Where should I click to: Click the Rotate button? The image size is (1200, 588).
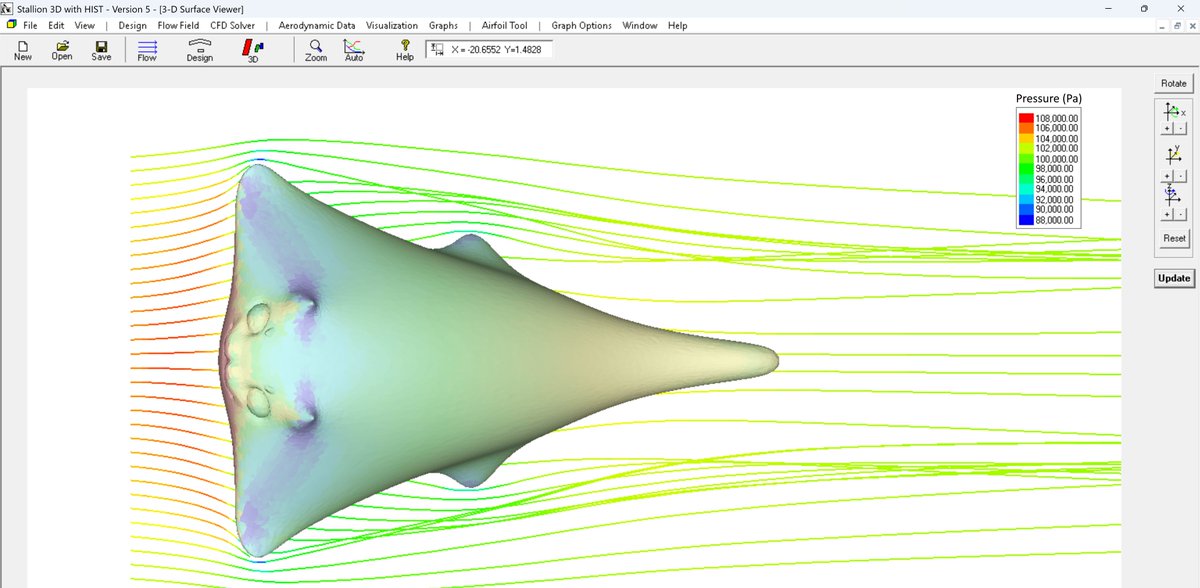[x=1173, y=83]
